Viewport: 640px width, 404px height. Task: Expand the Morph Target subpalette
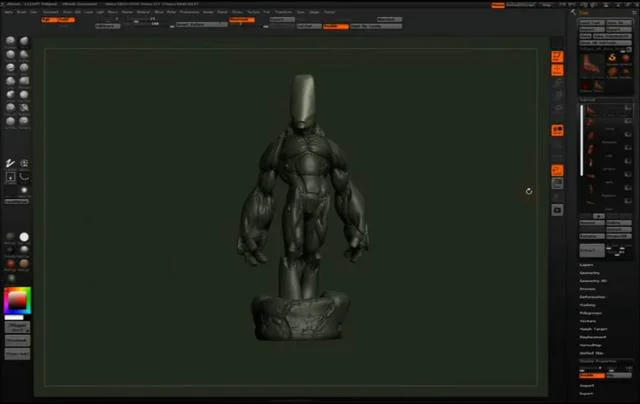point(593,329)
